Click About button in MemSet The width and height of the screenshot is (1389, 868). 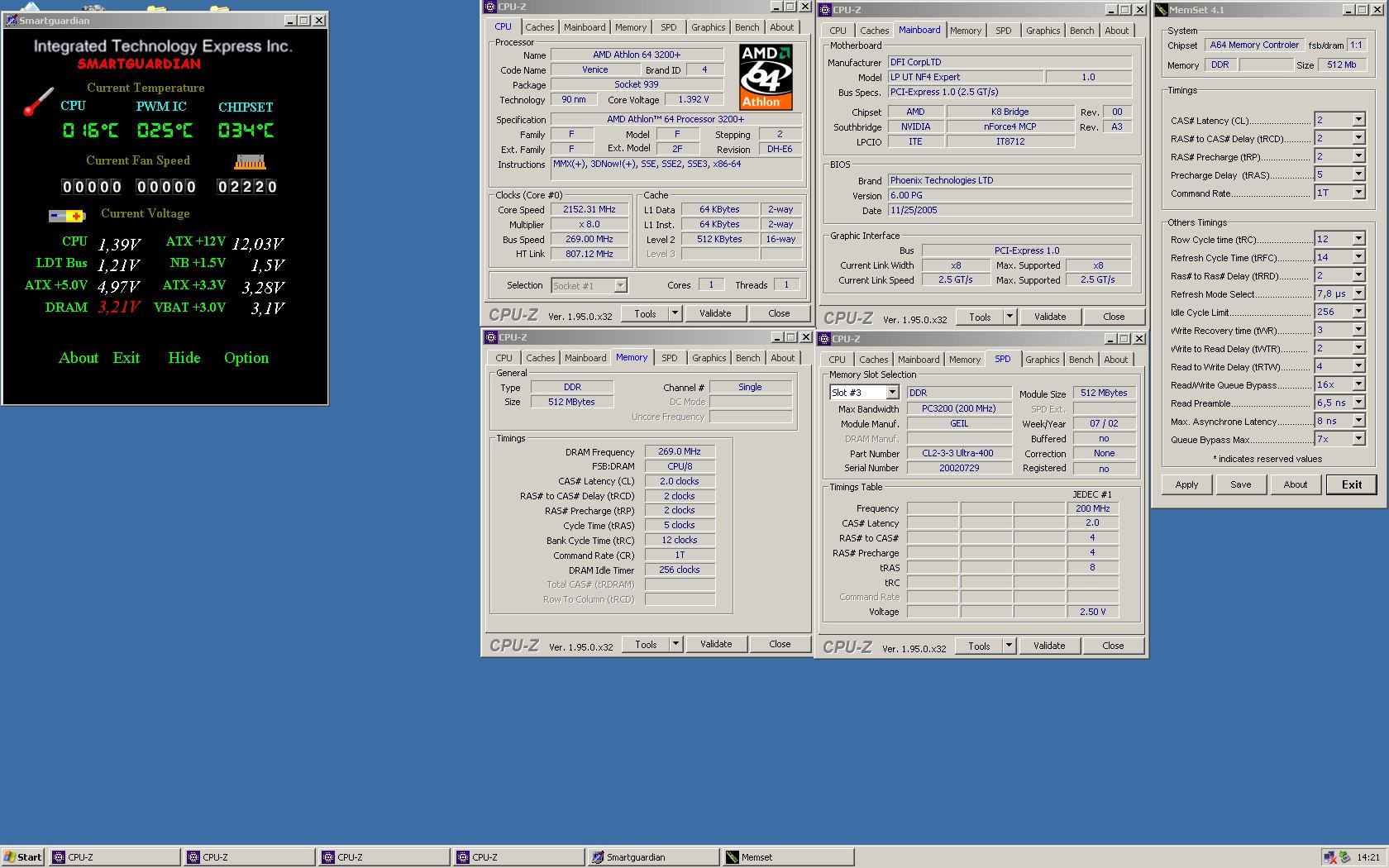[1295, 484]
